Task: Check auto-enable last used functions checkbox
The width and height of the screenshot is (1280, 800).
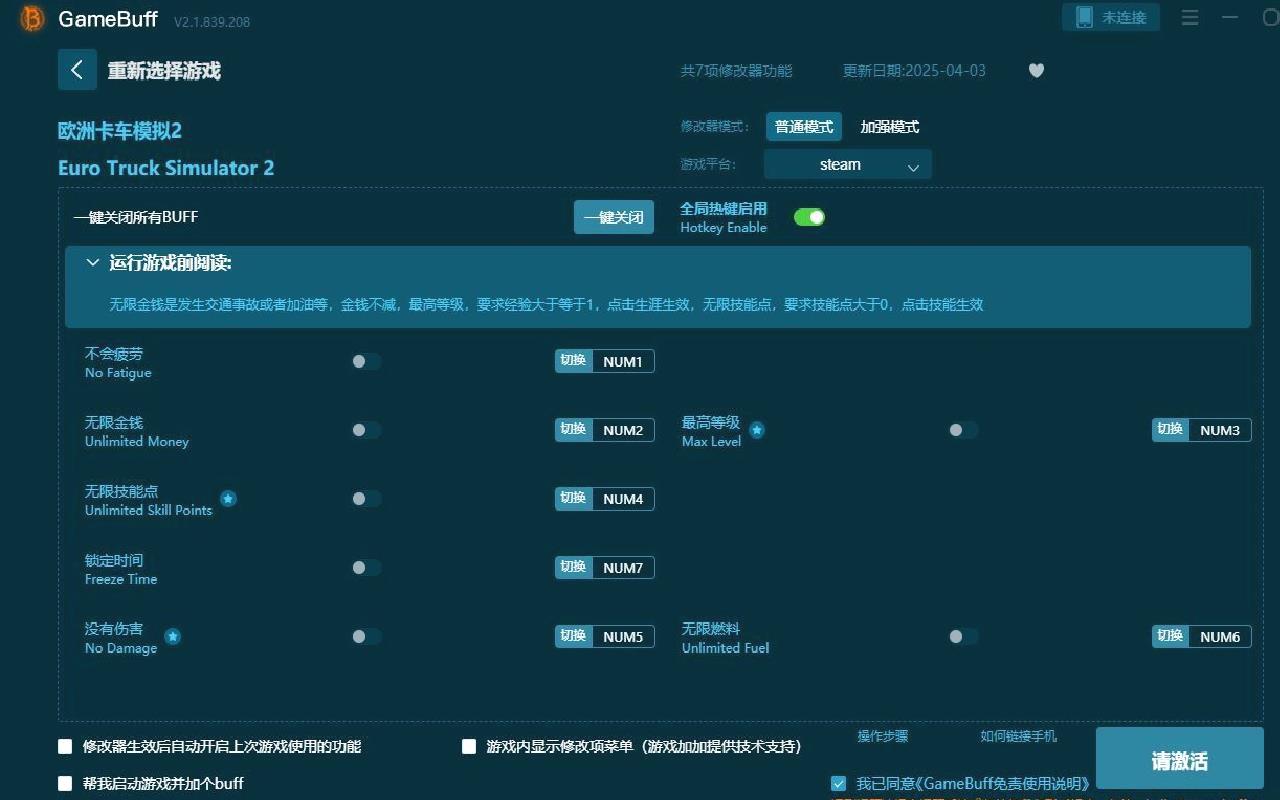Action: (65, 746)
